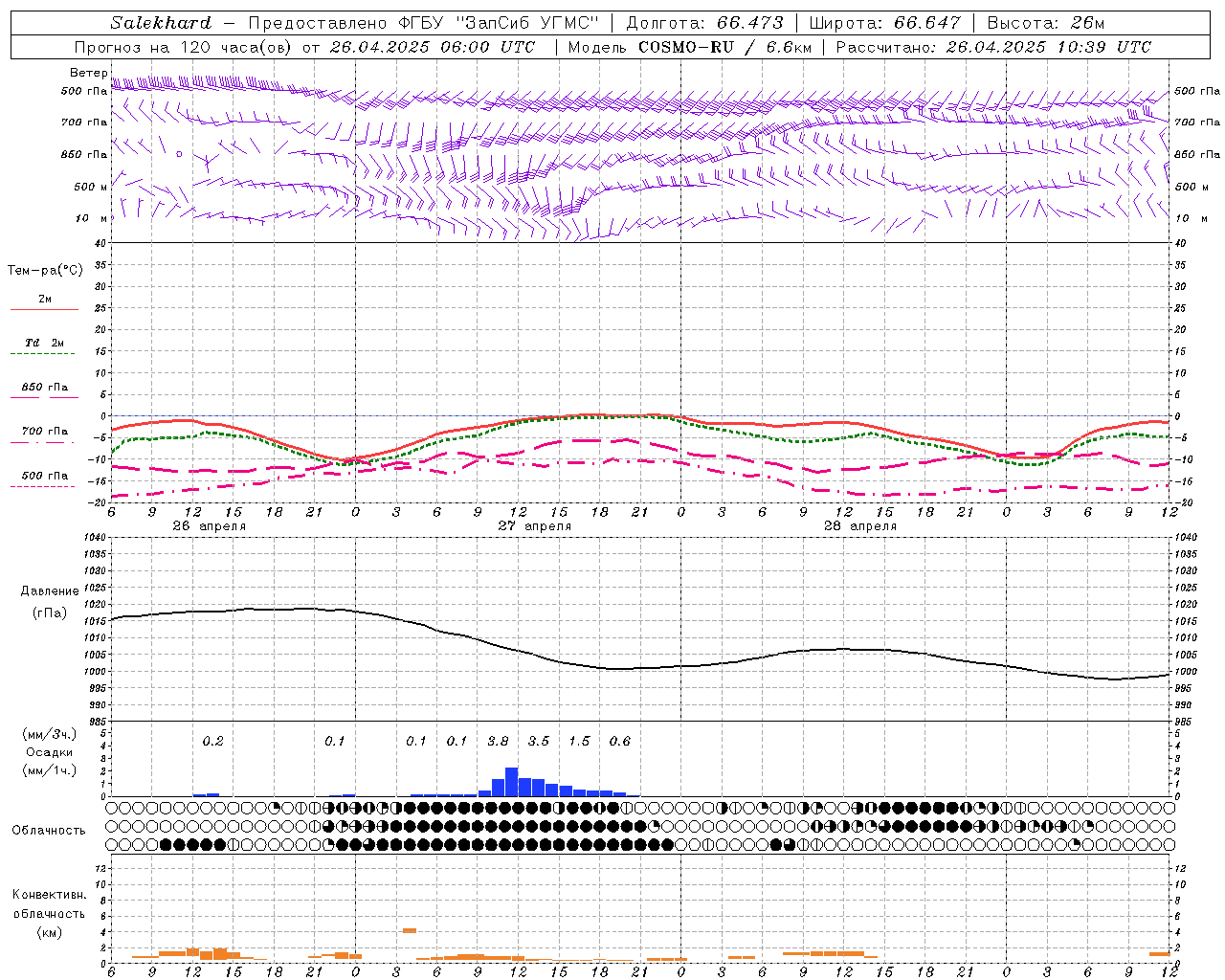Select the "ЗапСиб УГМС" provider text
The width and height of the screenshot is (1225, 980).
point(526,23)
